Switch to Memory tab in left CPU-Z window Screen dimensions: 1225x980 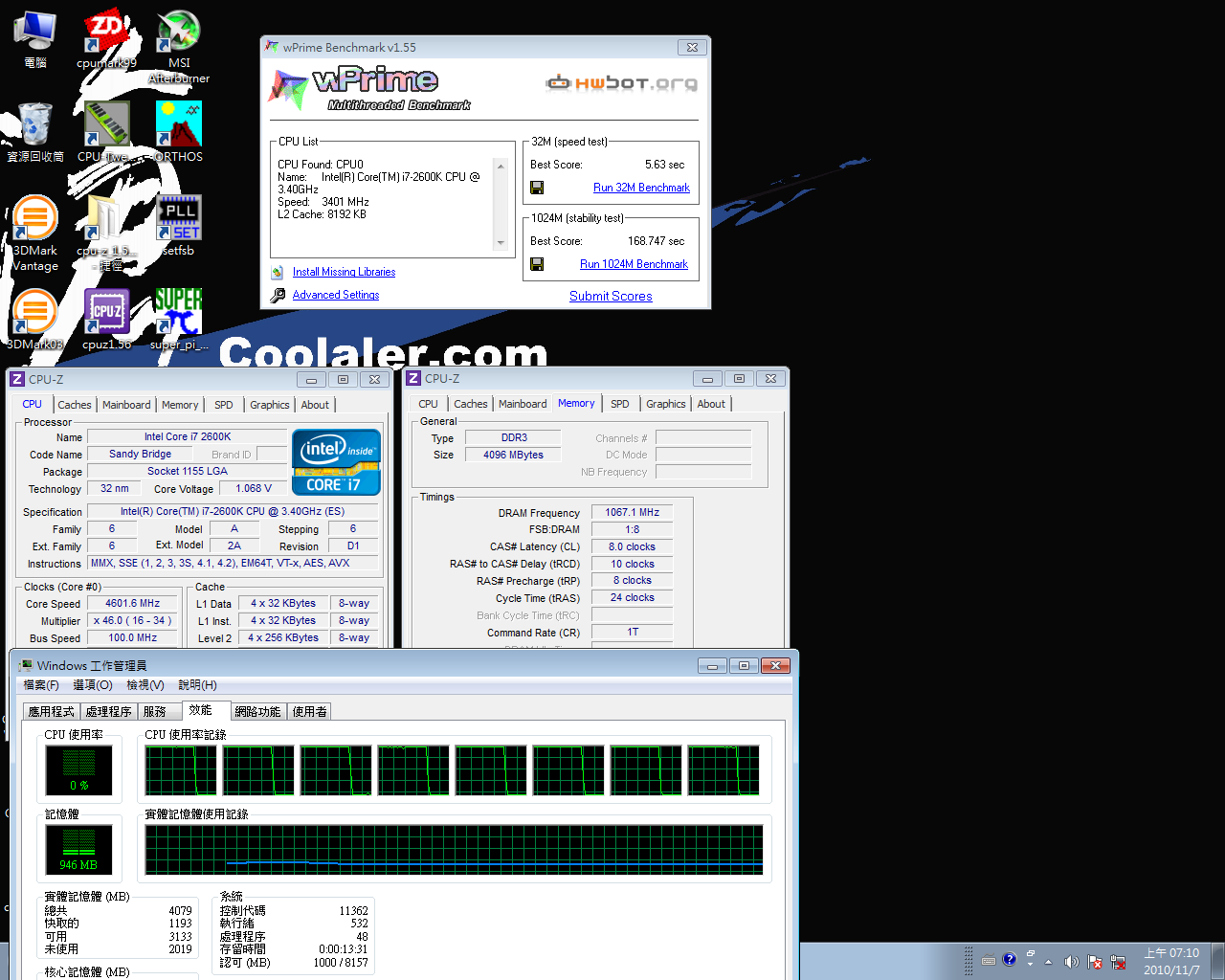click(180, 405)
